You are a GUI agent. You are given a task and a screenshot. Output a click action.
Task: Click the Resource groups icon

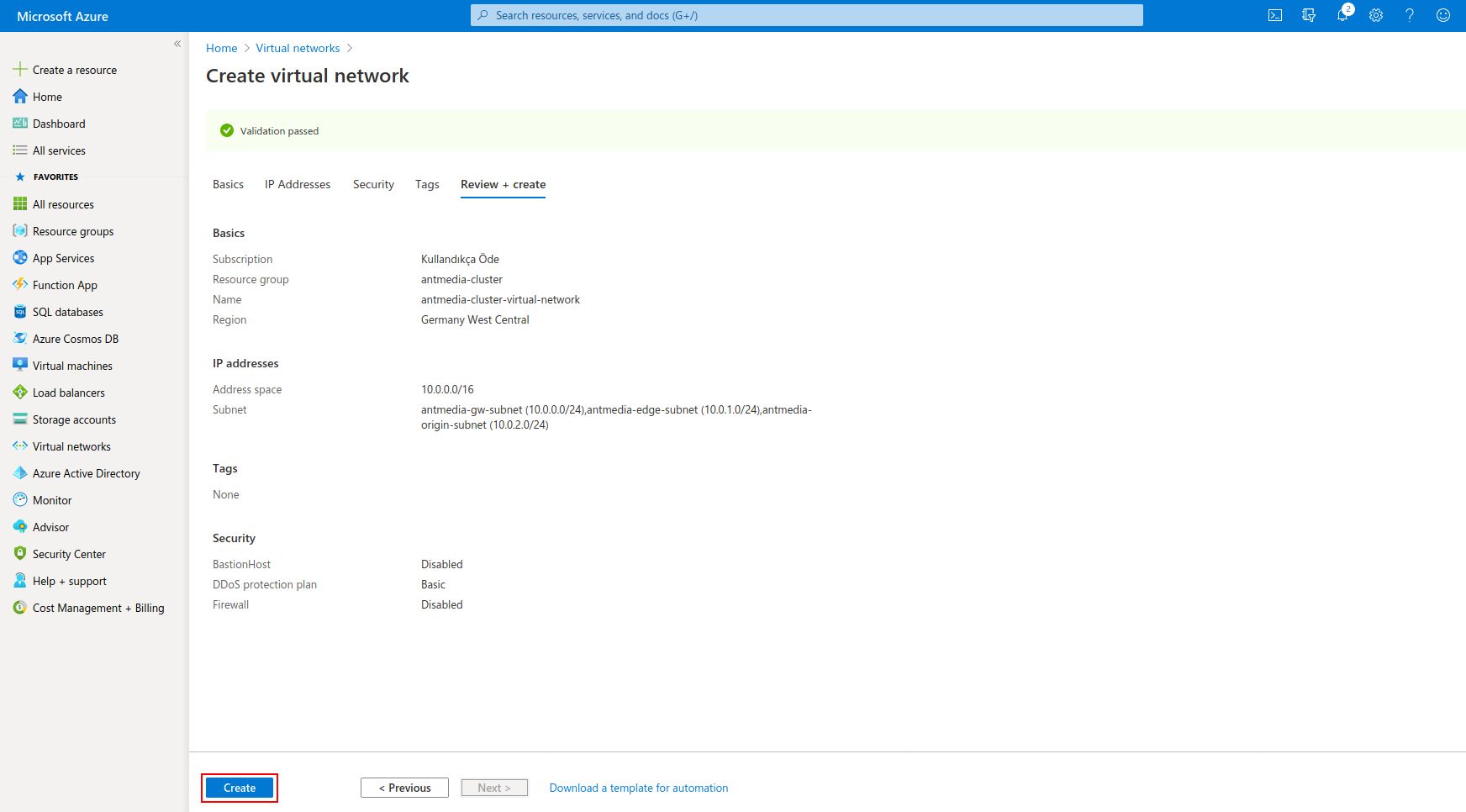(20, 231)
